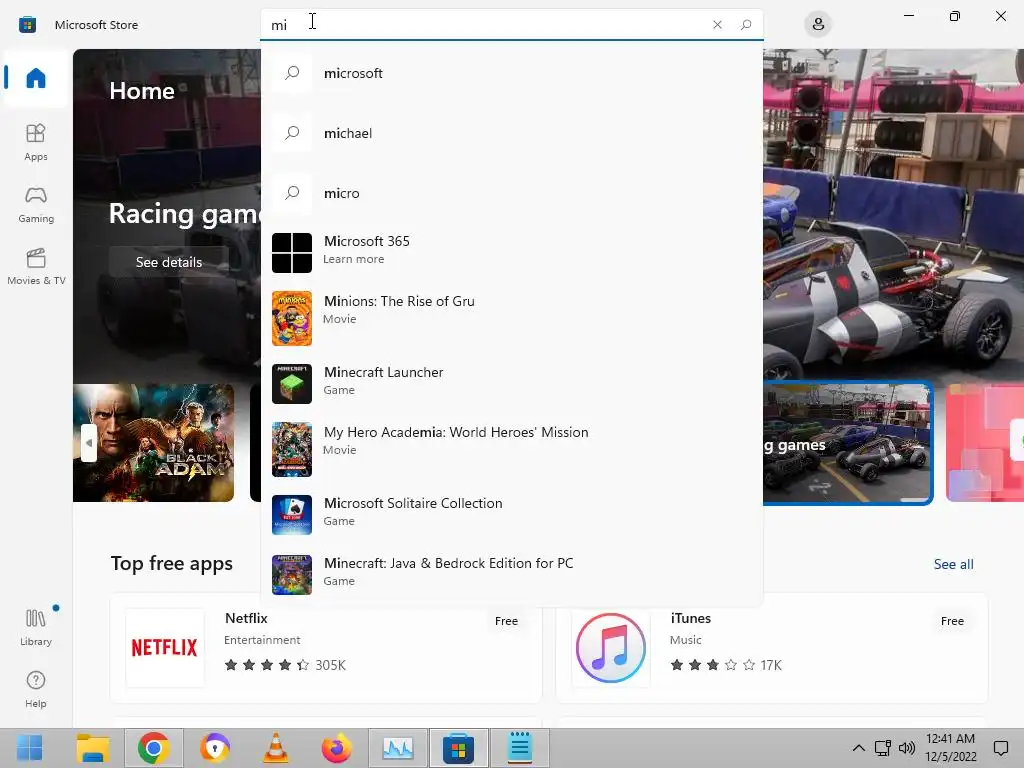Show hidden tray icons chevron
The height and width of the screenshot is (768, 1024).
(x=859, y=748)
